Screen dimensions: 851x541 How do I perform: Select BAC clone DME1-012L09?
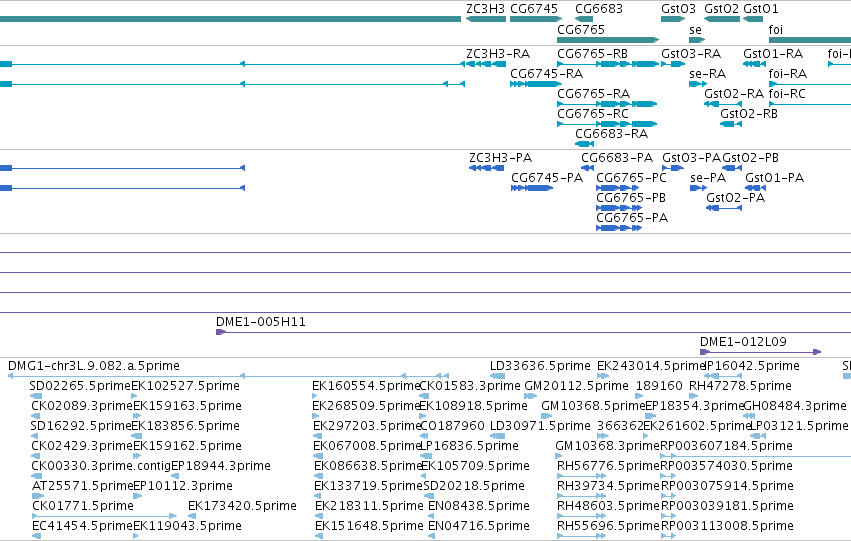click(760, 352)
